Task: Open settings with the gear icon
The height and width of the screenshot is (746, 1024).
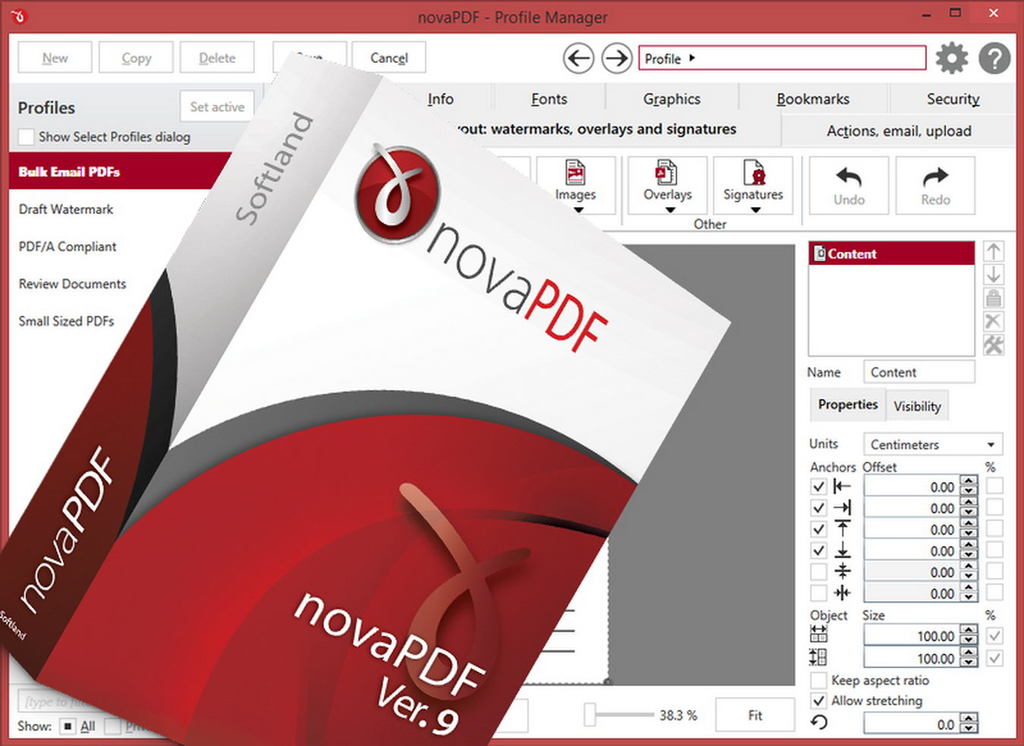Action: pos(952,58)
